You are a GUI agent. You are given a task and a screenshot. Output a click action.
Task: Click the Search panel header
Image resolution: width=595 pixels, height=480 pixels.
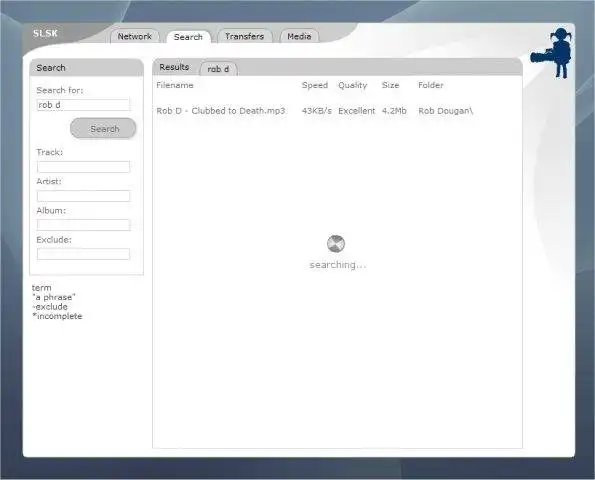(x=87, y=68)
